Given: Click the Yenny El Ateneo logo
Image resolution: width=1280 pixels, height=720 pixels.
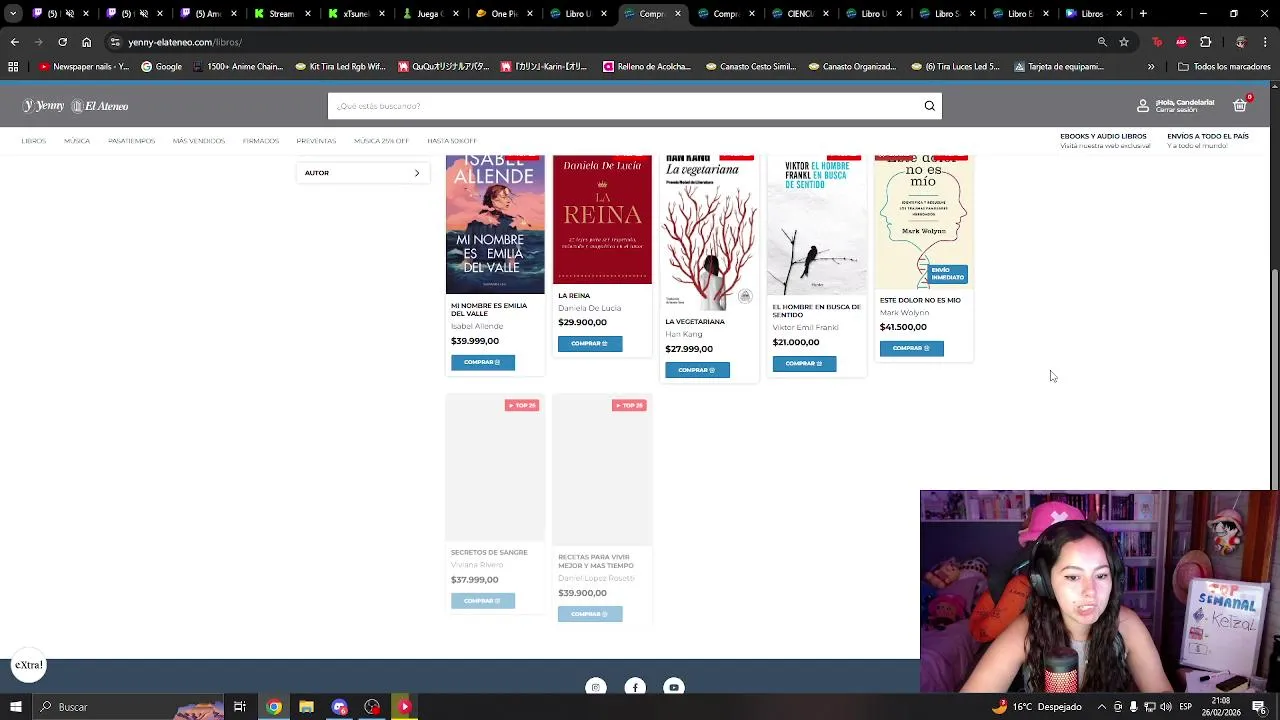Looking at the screenshot, I should (x=76, y=106).
